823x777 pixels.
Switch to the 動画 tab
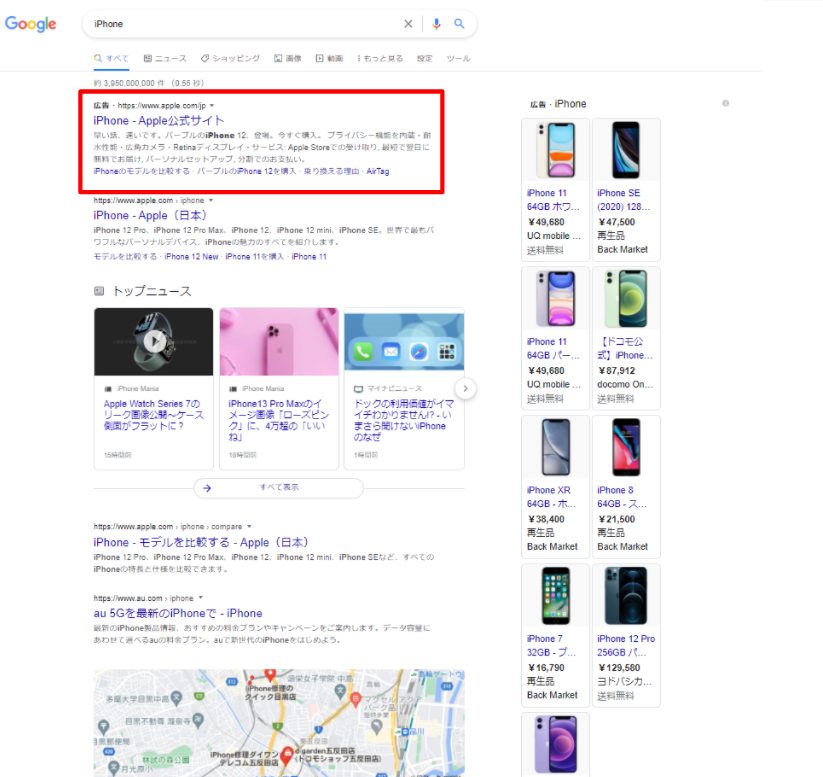click(x=329, y=58)
